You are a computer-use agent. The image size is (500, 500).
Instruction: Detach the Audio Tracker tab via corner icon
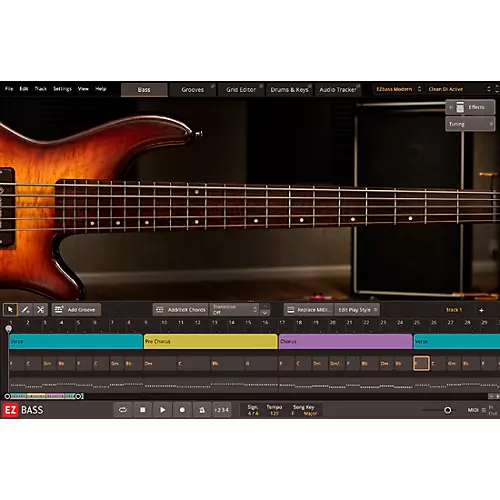358,86
